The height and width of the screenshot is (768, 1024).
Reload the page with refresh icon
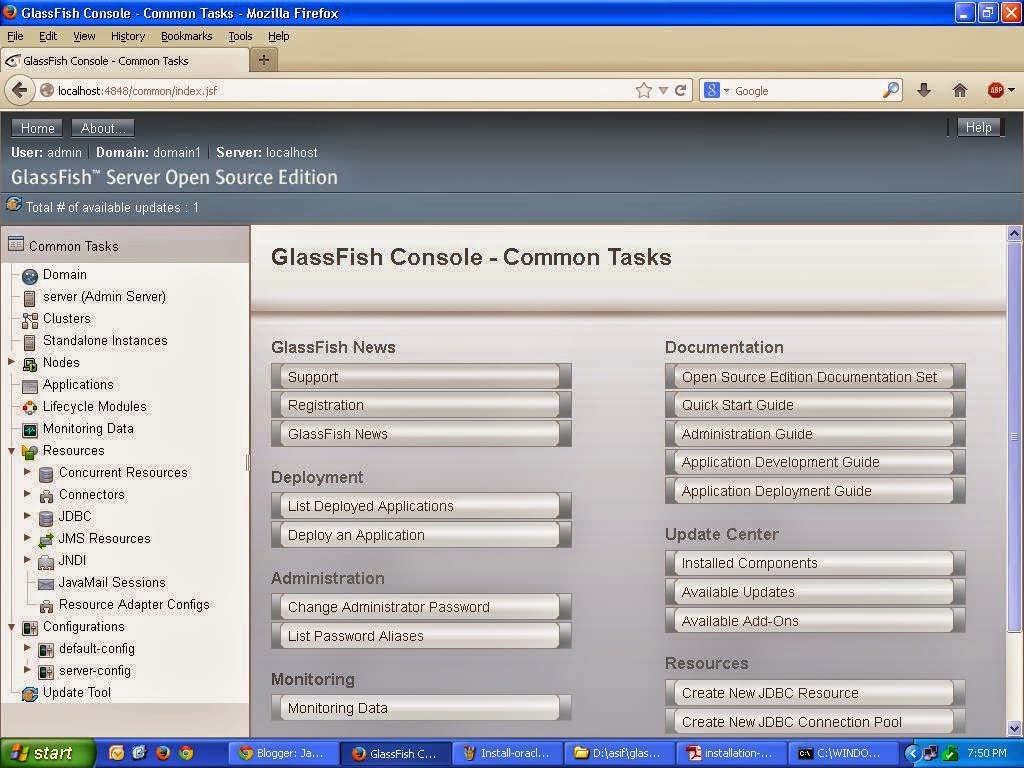[x=680, y=90]
